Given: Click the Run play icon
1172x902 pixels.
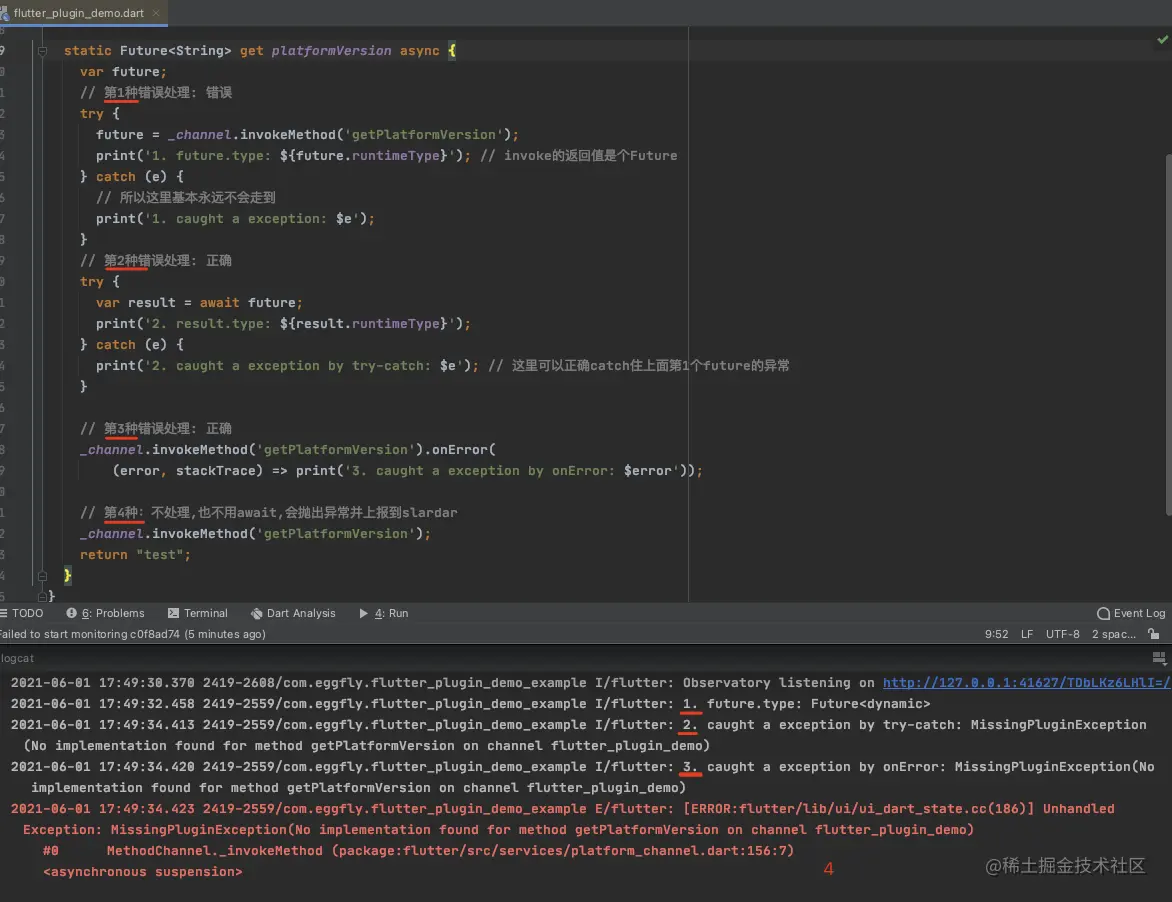Looking at the screenshot, I should [x=363, y=613].
